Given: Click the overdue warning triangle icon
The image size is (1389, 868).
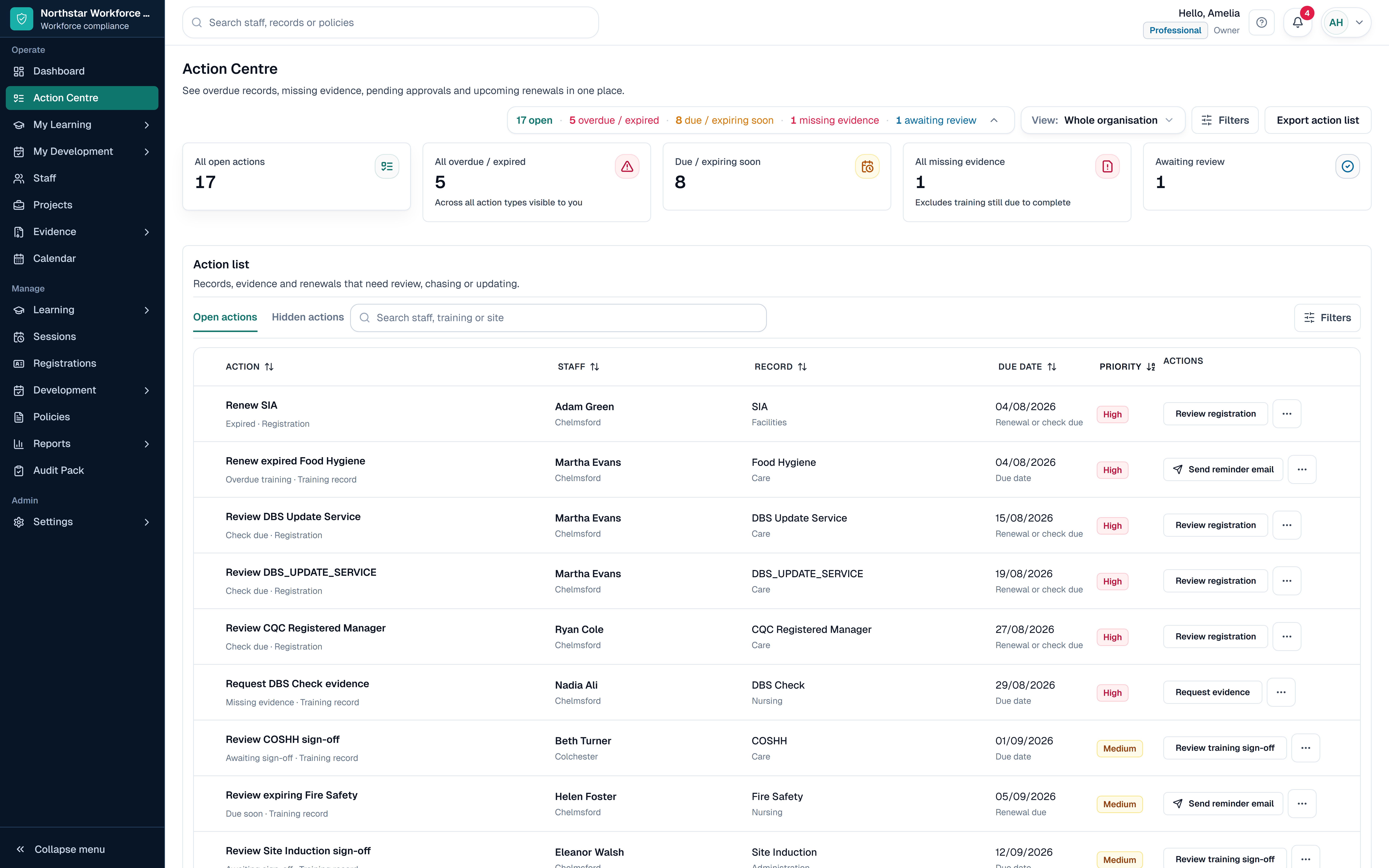Looking at the screenshot, I should point(627,167).
